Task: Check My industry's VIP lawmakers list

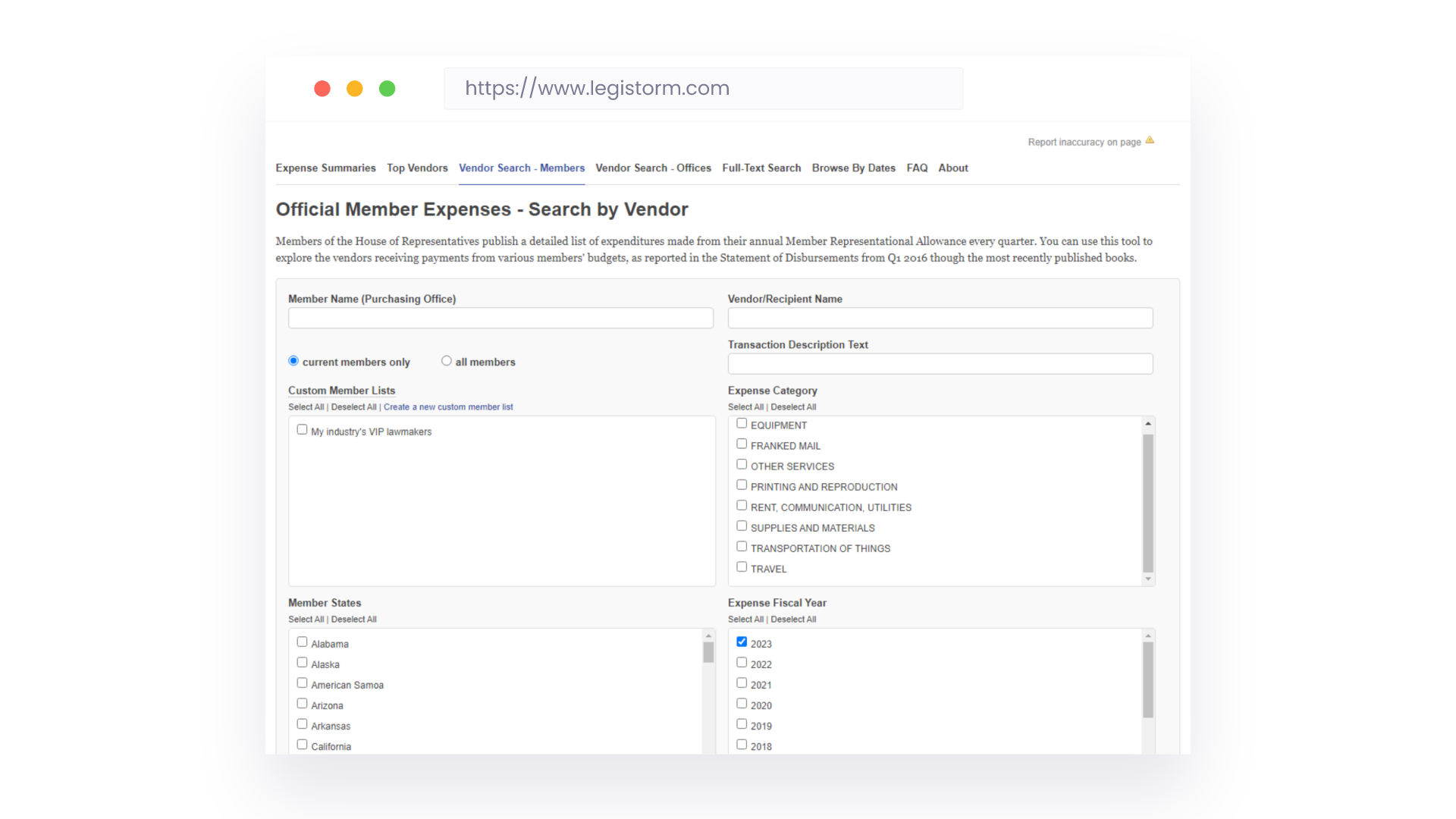Action: pos(302,429)
